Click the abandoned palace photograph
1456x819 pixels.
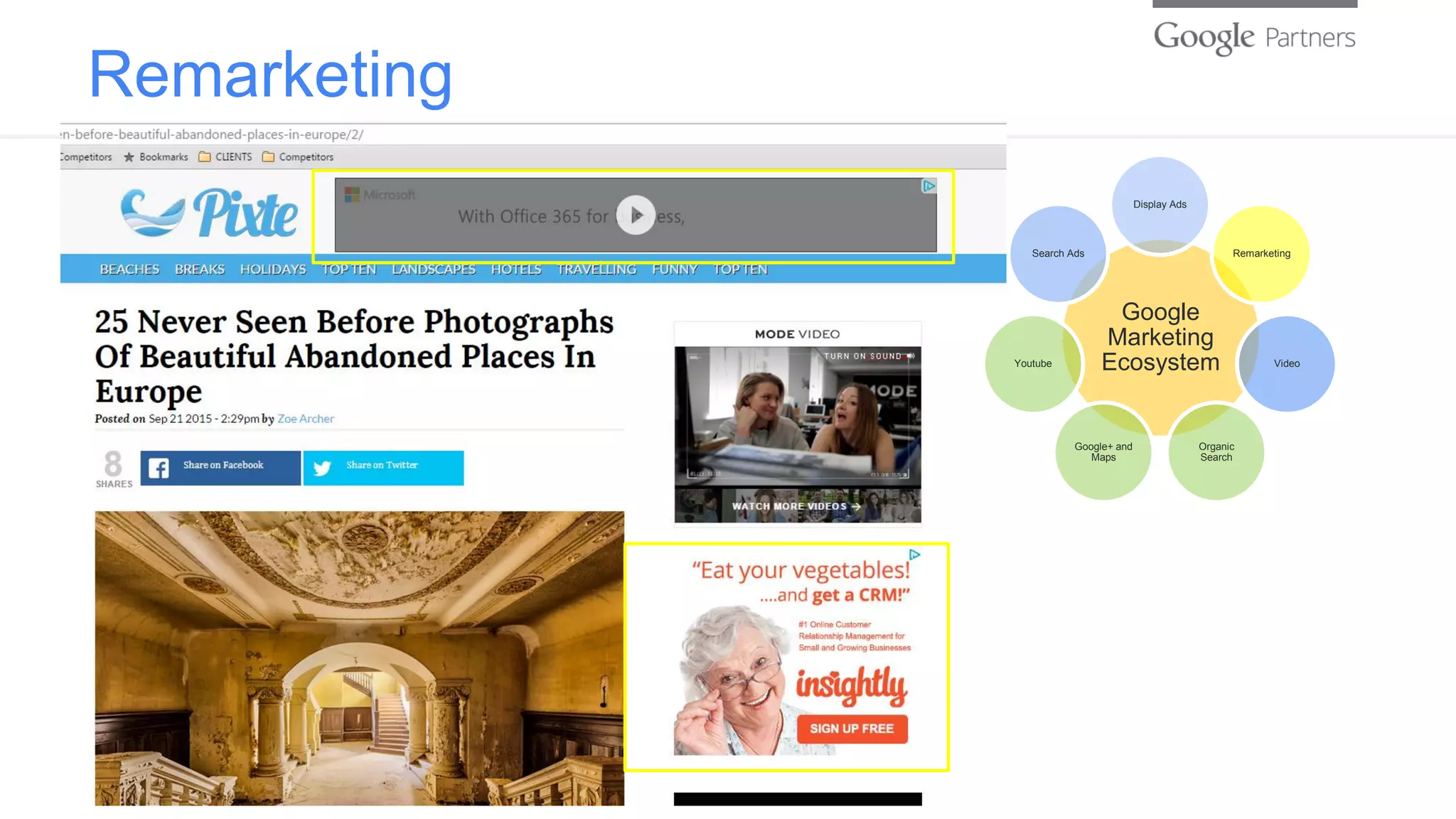[x=360, y=658]
